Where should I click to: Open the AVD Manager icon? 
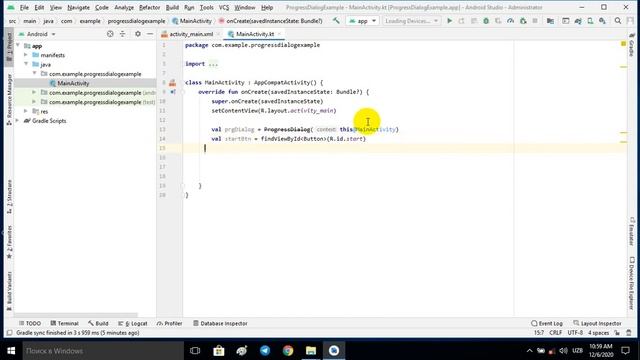click(x=590, y=20)
